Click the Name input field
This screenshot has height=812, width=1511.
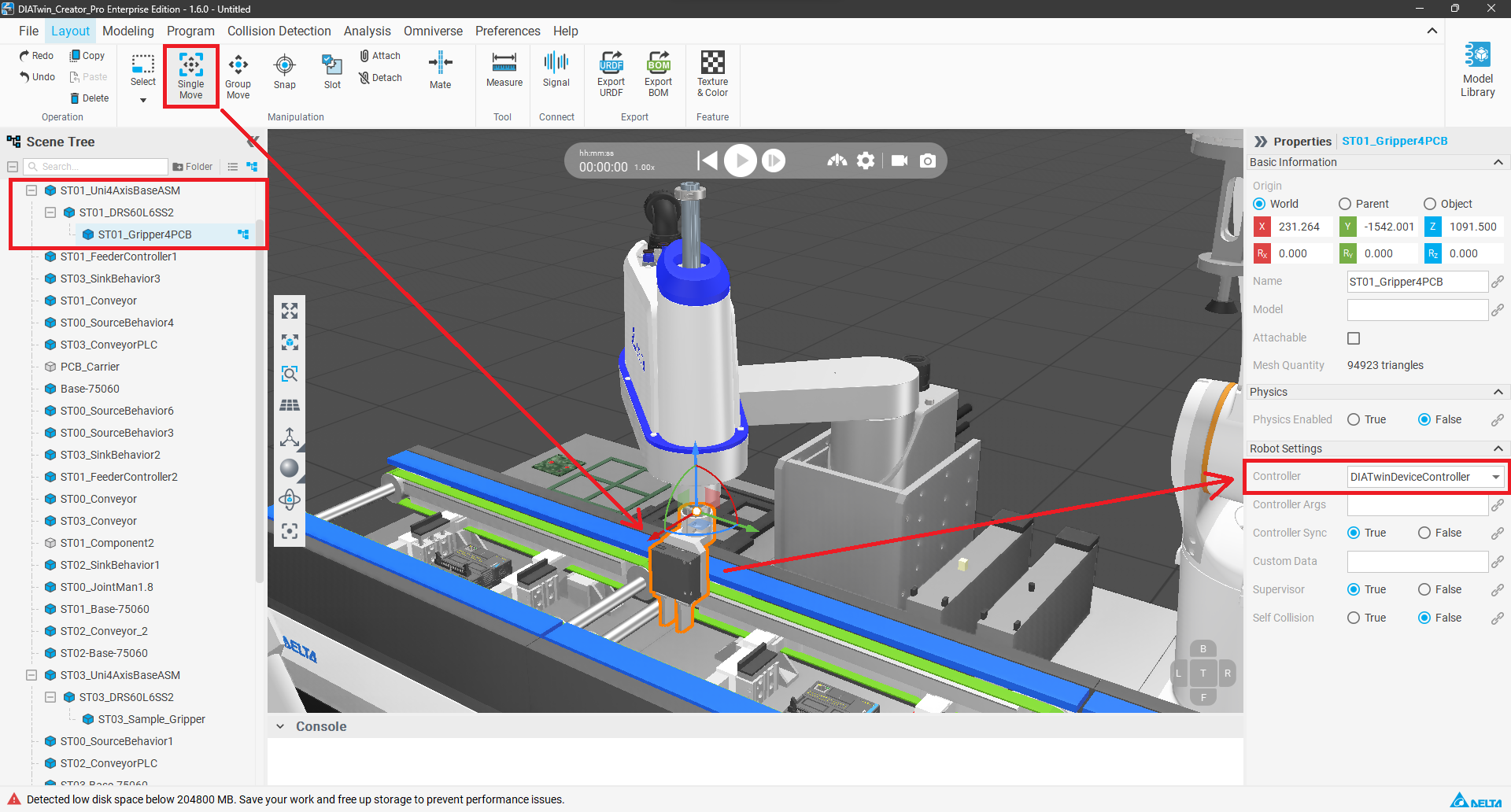click(1417, 282)
